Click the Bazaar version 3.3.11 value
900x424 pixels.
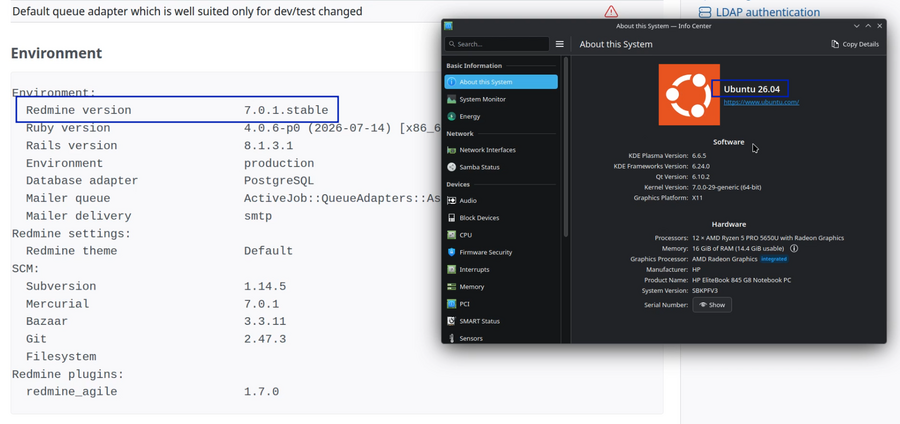(265, 321)
